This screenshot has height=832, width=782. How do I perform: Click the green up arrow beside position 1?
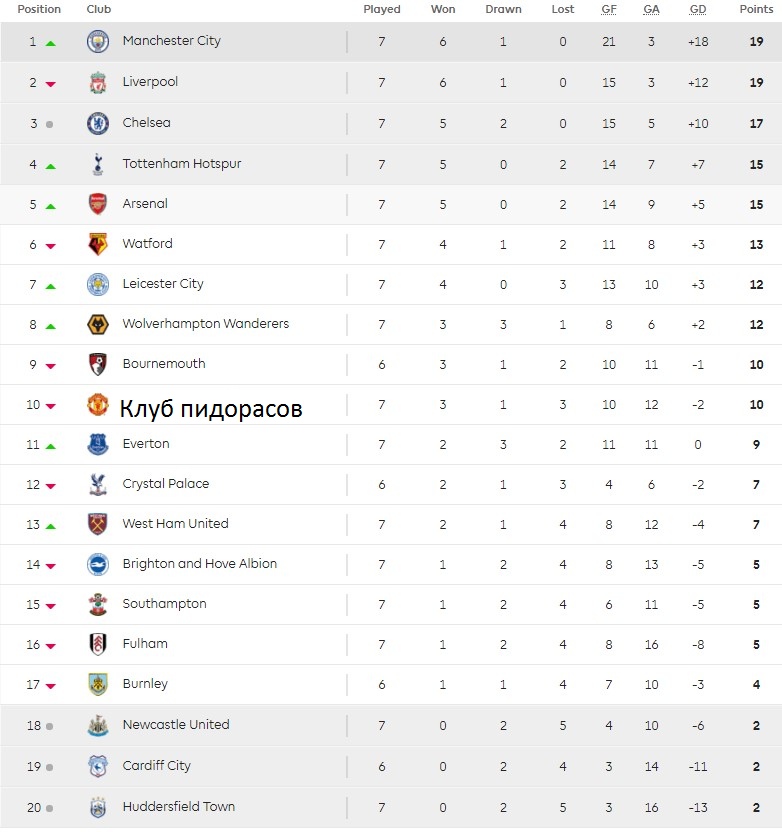50,44
